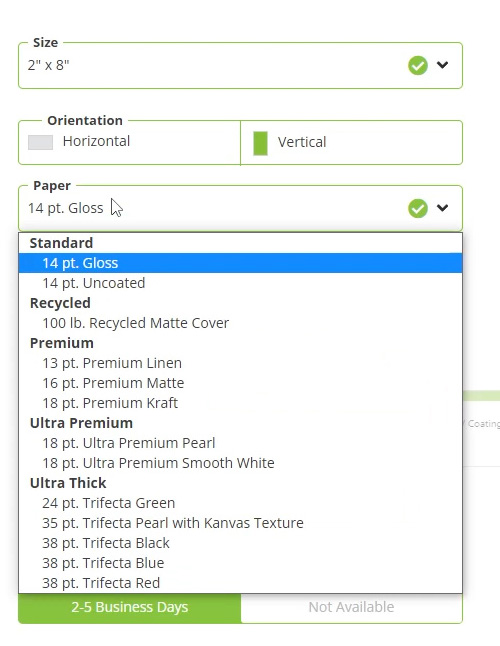Click the 2-5 Business Days button

130,608
